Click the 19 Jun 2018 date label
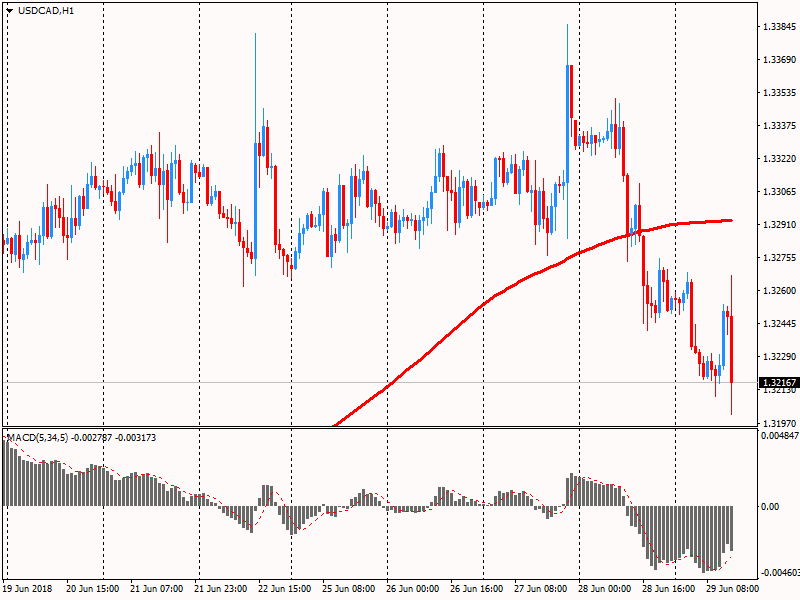Viewport: 800px width, 600px height. 27,590
